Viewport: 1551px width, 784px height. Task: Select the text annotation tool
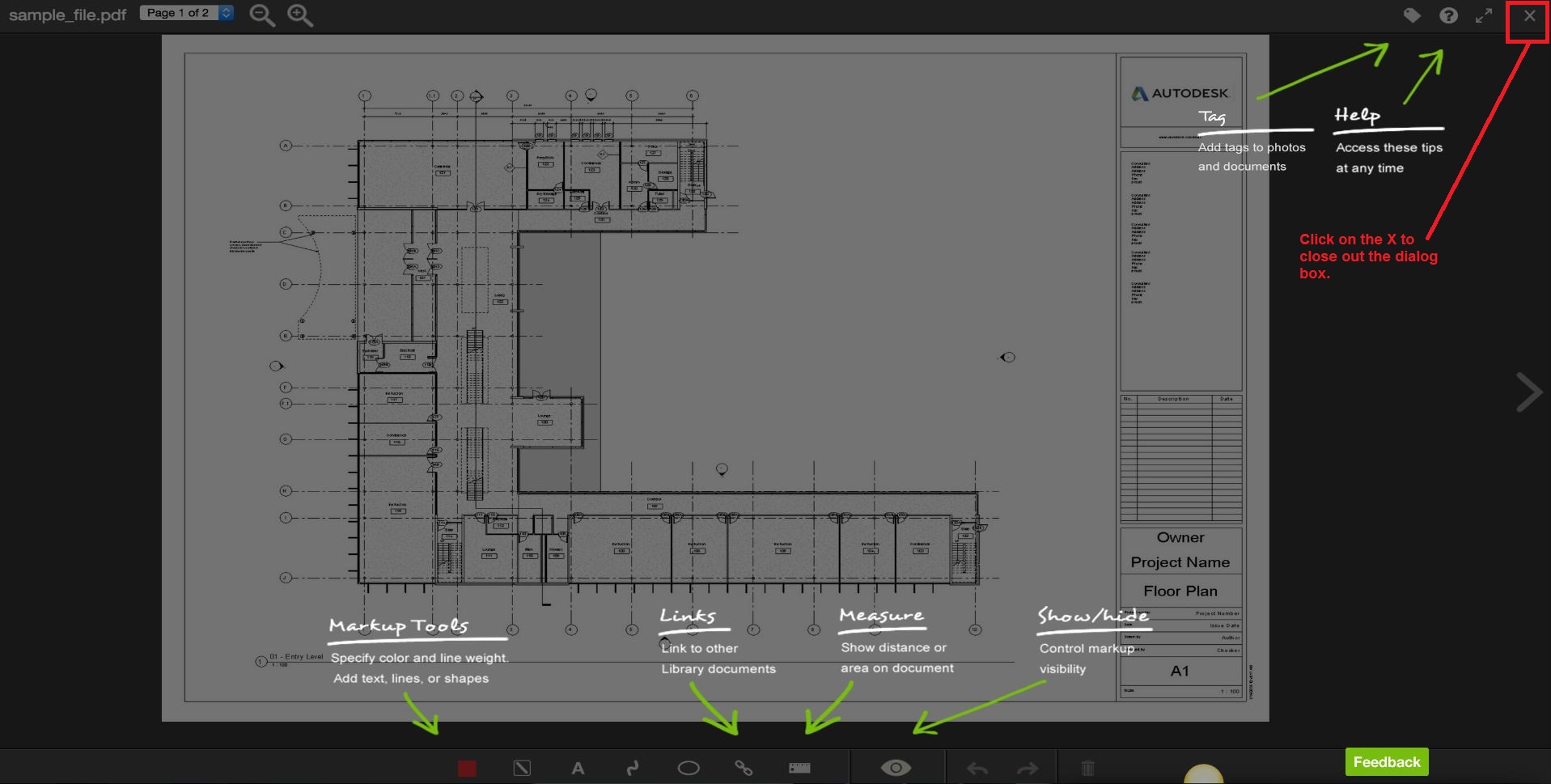(578, 767)
